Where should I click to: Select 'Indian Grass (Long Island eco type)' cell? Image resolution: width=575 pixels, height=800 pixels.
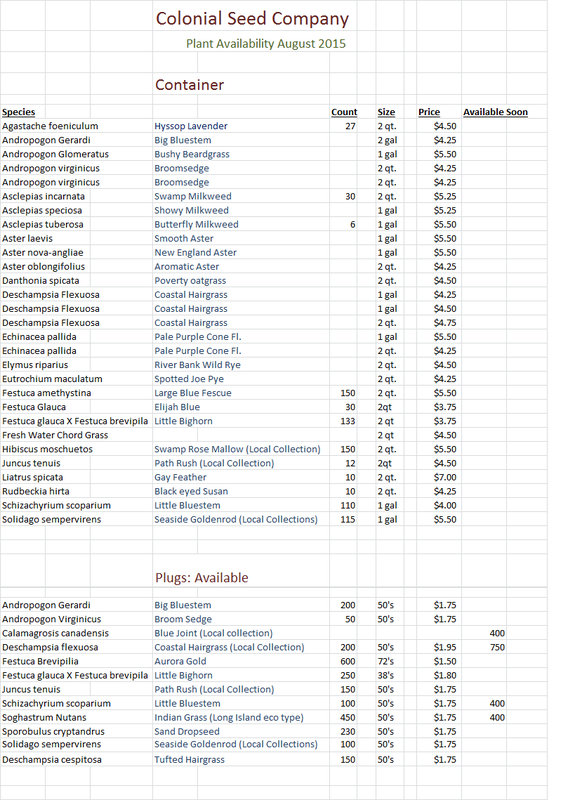[x=229, y=717]
